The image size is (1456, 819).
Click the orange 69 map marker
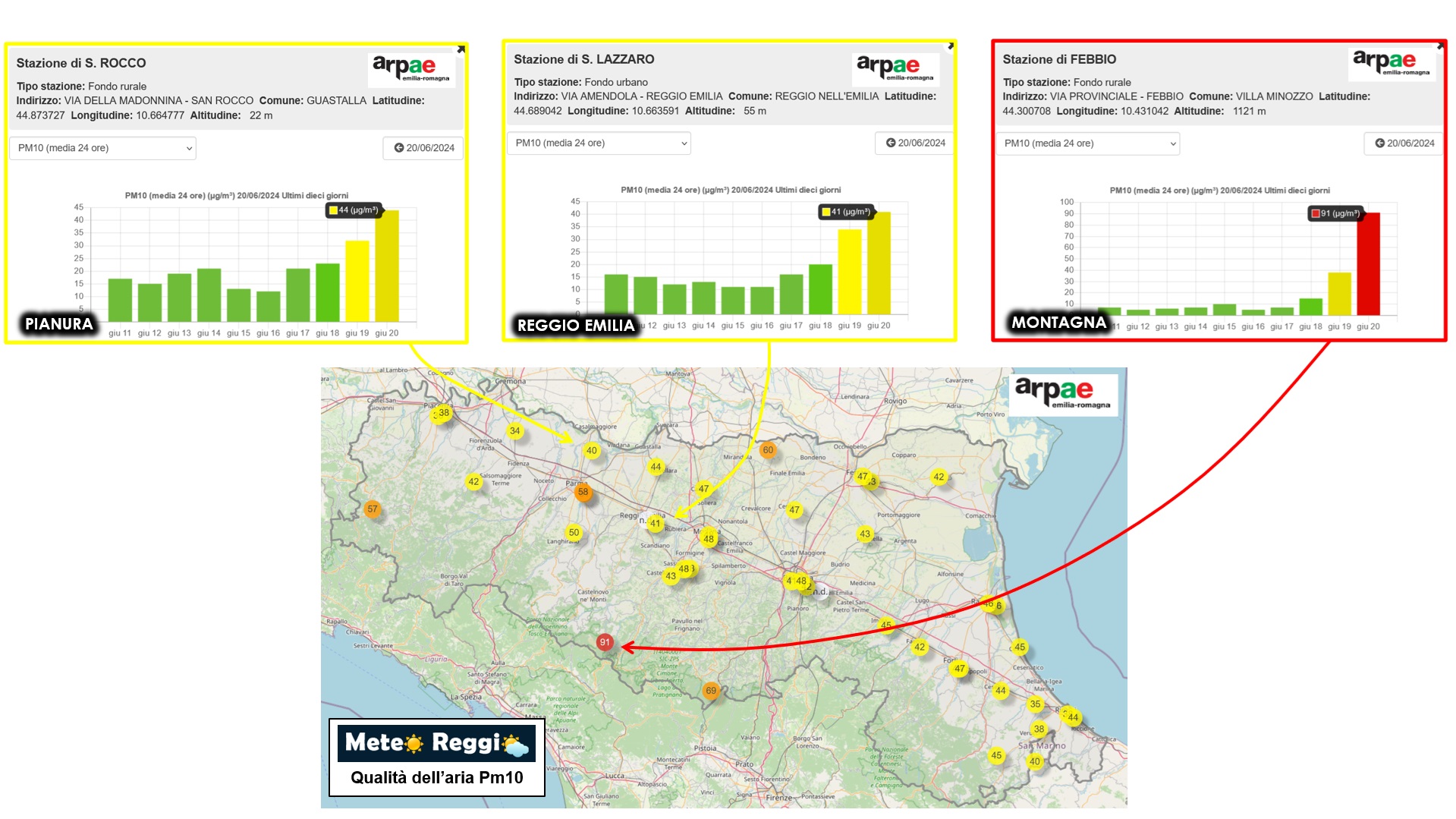(x=710, y=691)
